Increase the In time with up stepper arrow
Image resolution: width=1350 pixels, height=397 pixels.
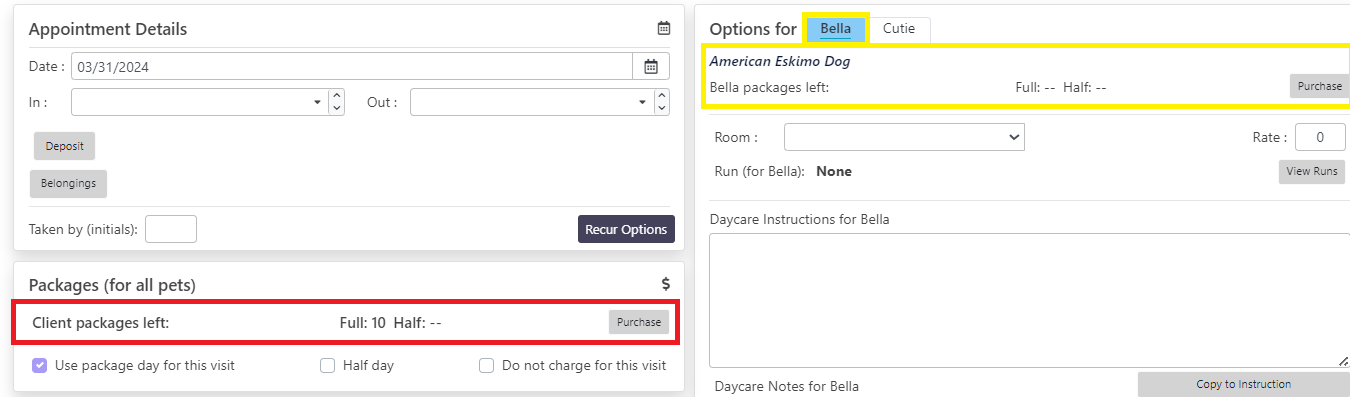[x=337, y=96]
